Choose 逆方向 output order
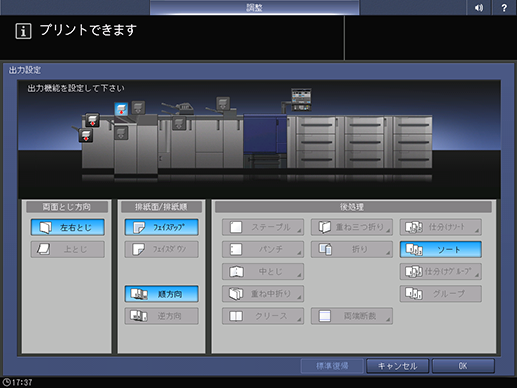517x388 pixels. (162, 316)
